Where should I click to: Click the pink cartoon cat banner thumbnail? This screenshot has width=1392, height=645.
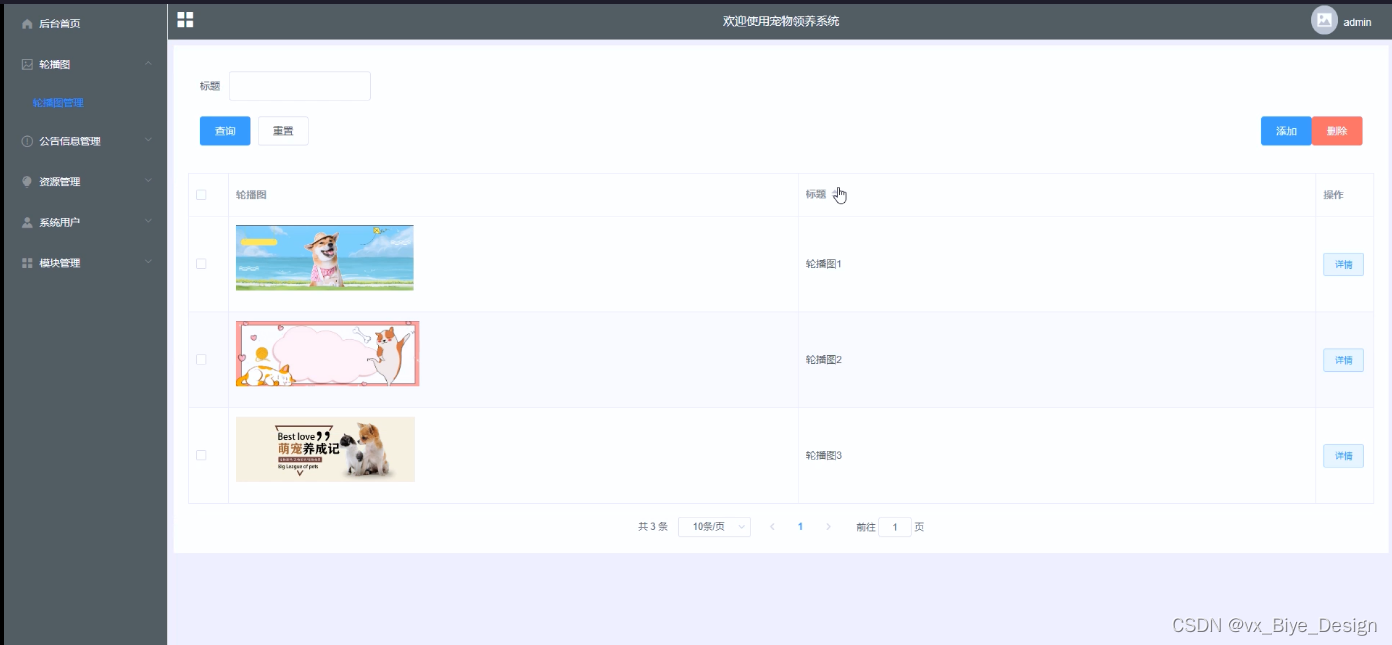tap(328, 354)
